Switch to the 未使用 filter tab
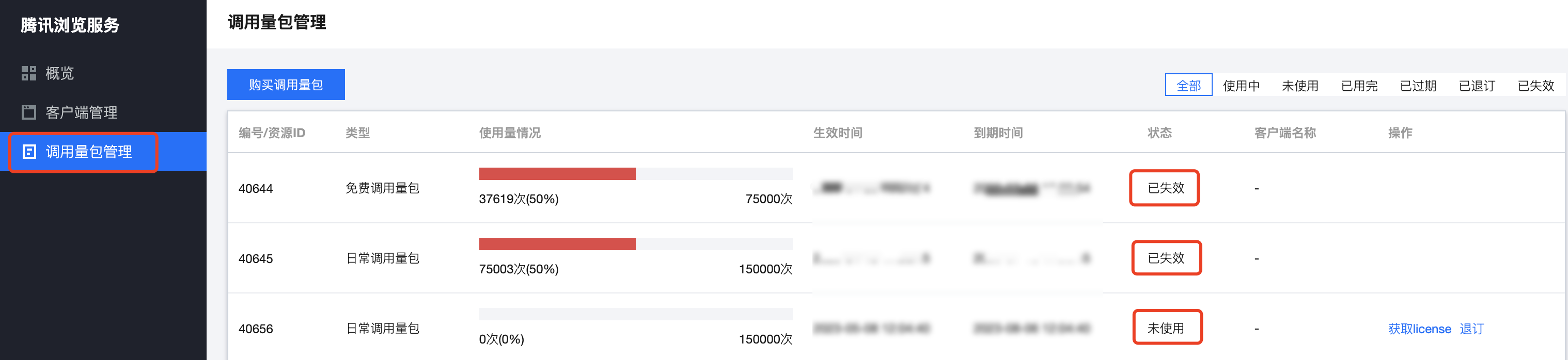This screenshot has height=360, width=1568. click(x=1300, y=86)
